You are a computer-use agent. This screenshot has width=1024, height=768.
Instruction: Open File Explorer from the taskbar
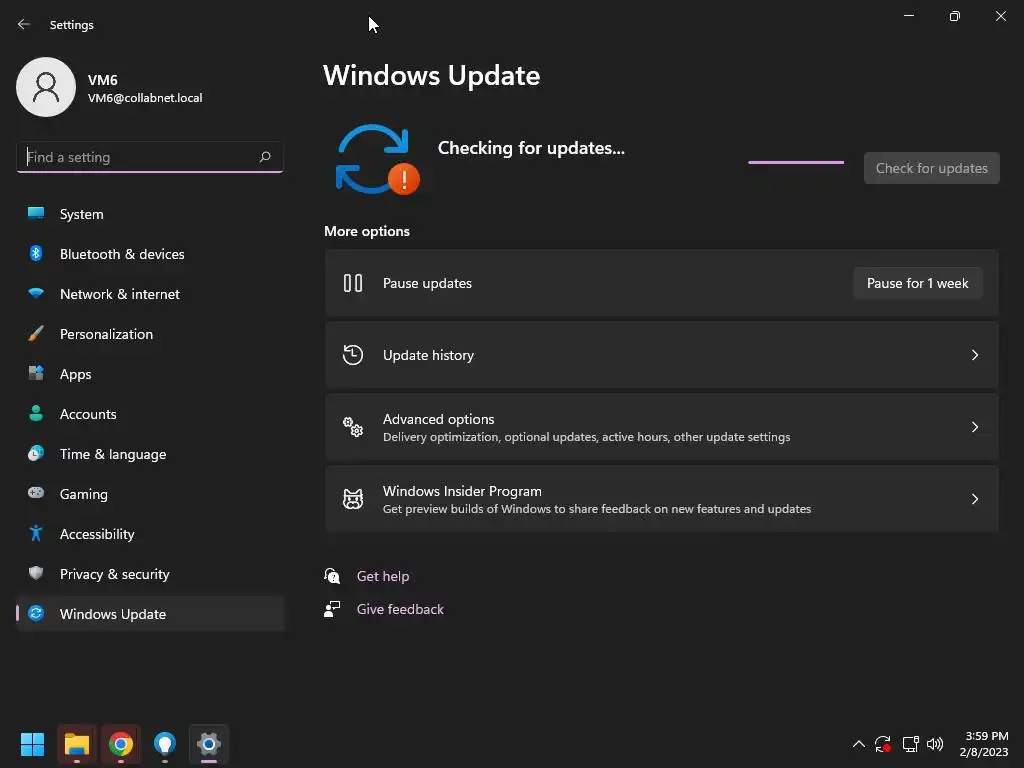tap(76, 744)
